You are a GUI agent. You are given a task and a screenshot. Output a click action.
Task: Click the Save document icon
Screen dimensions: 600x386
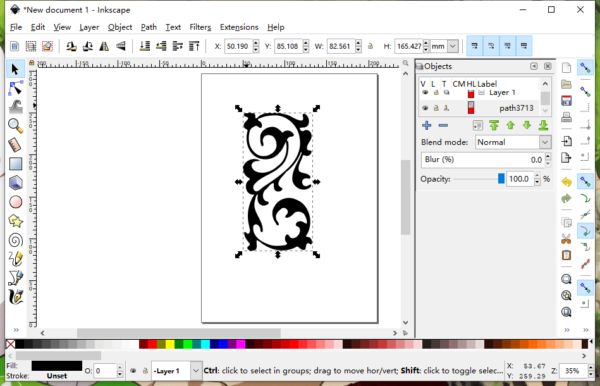click(x=566, y=101)
